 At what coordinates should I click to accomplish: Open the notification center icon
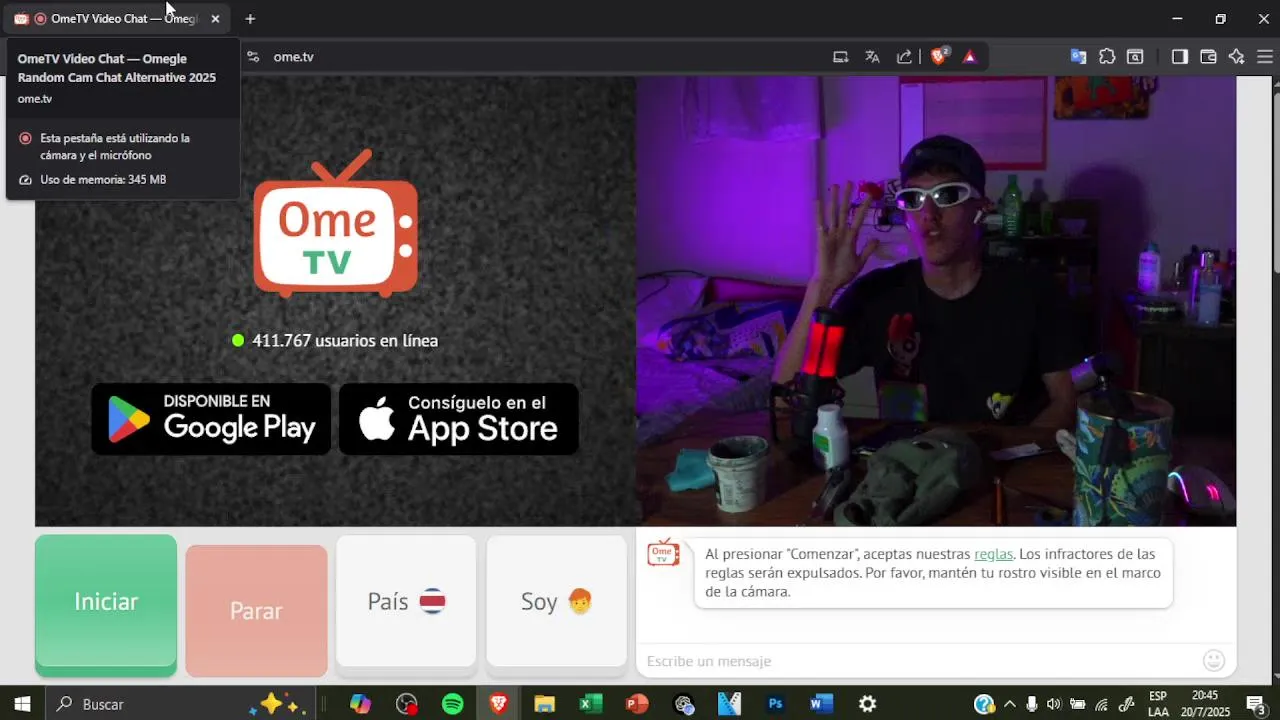pyautogui.click(x=1256, y=704)
